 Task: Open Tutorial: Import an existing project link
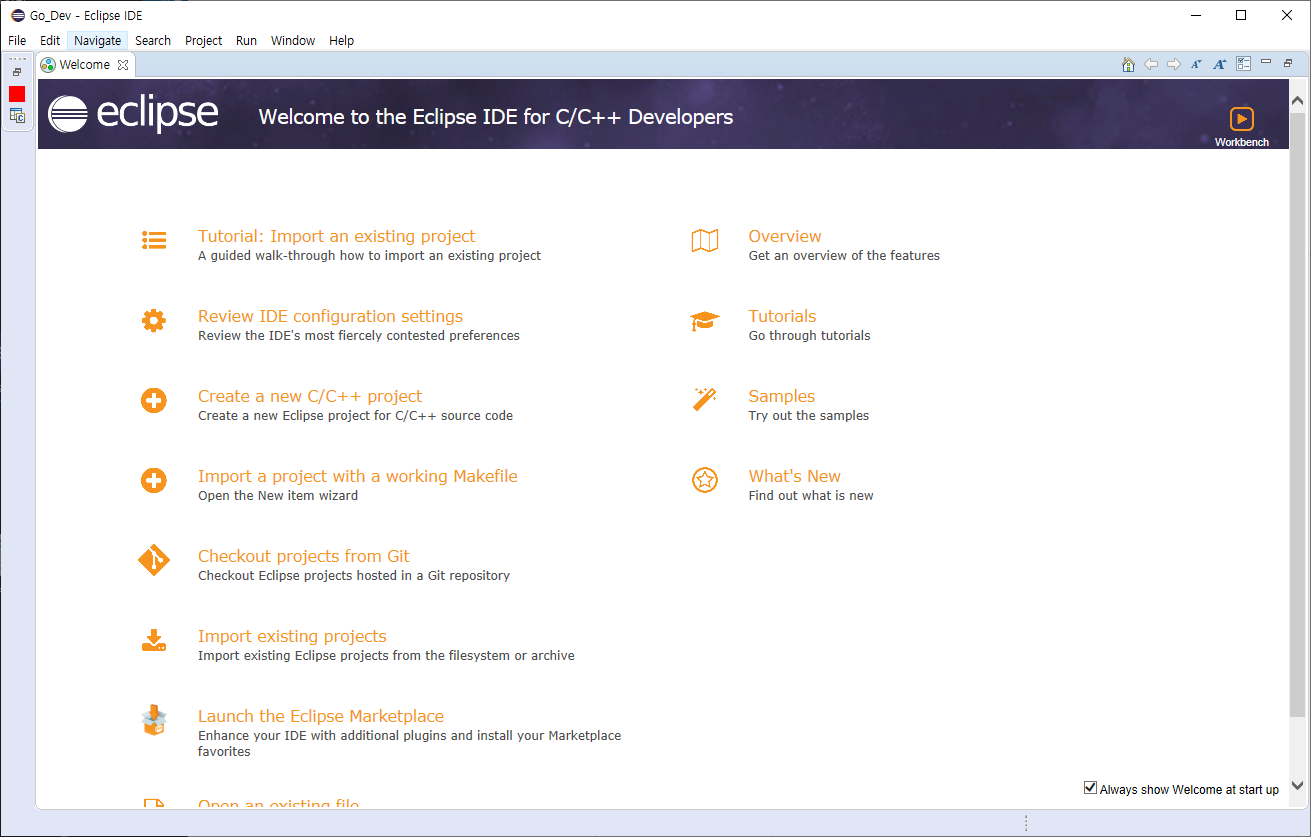(x=337, y=236)
